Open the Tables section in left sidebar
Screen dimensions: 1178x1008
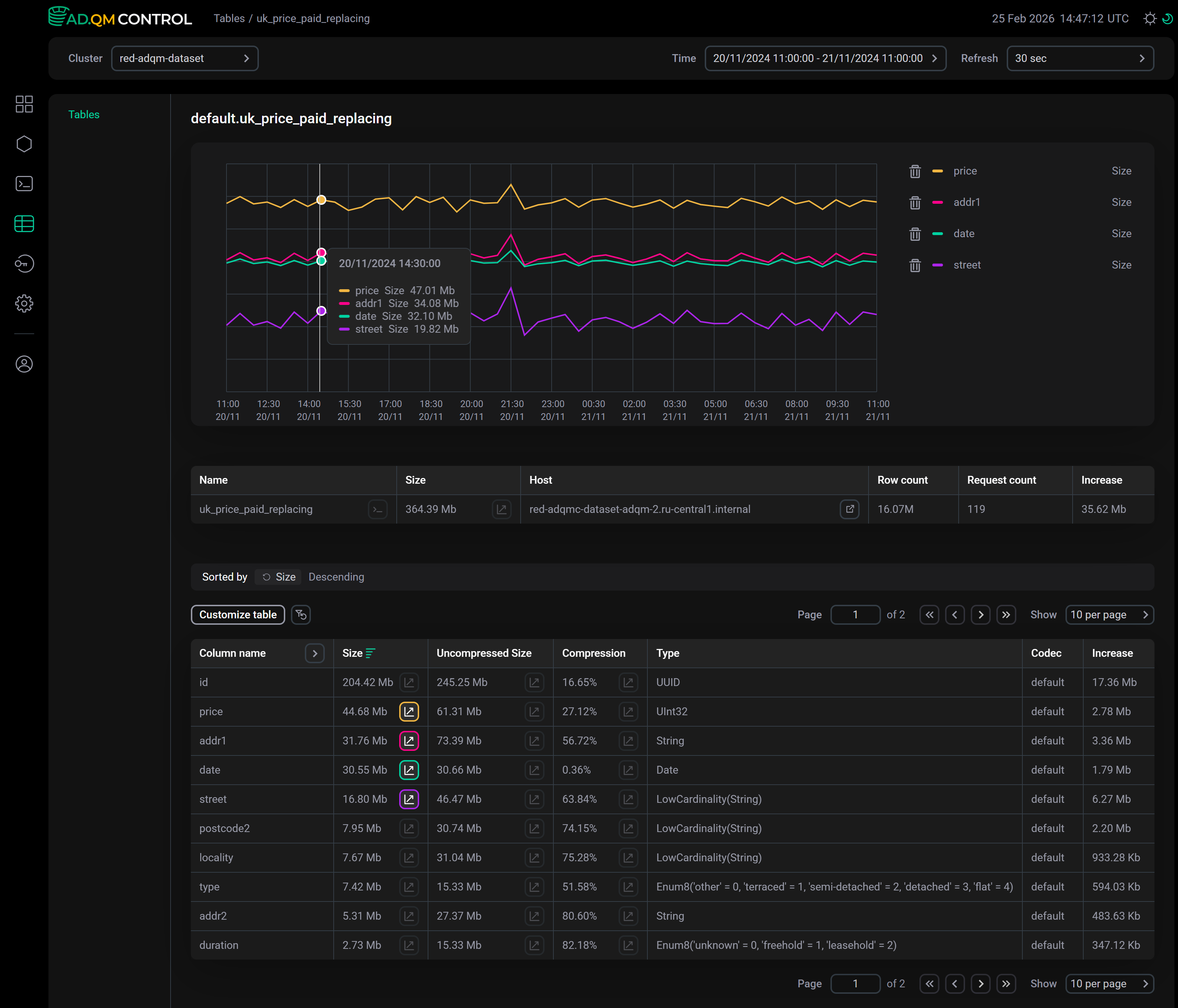(x=24, y=224)
